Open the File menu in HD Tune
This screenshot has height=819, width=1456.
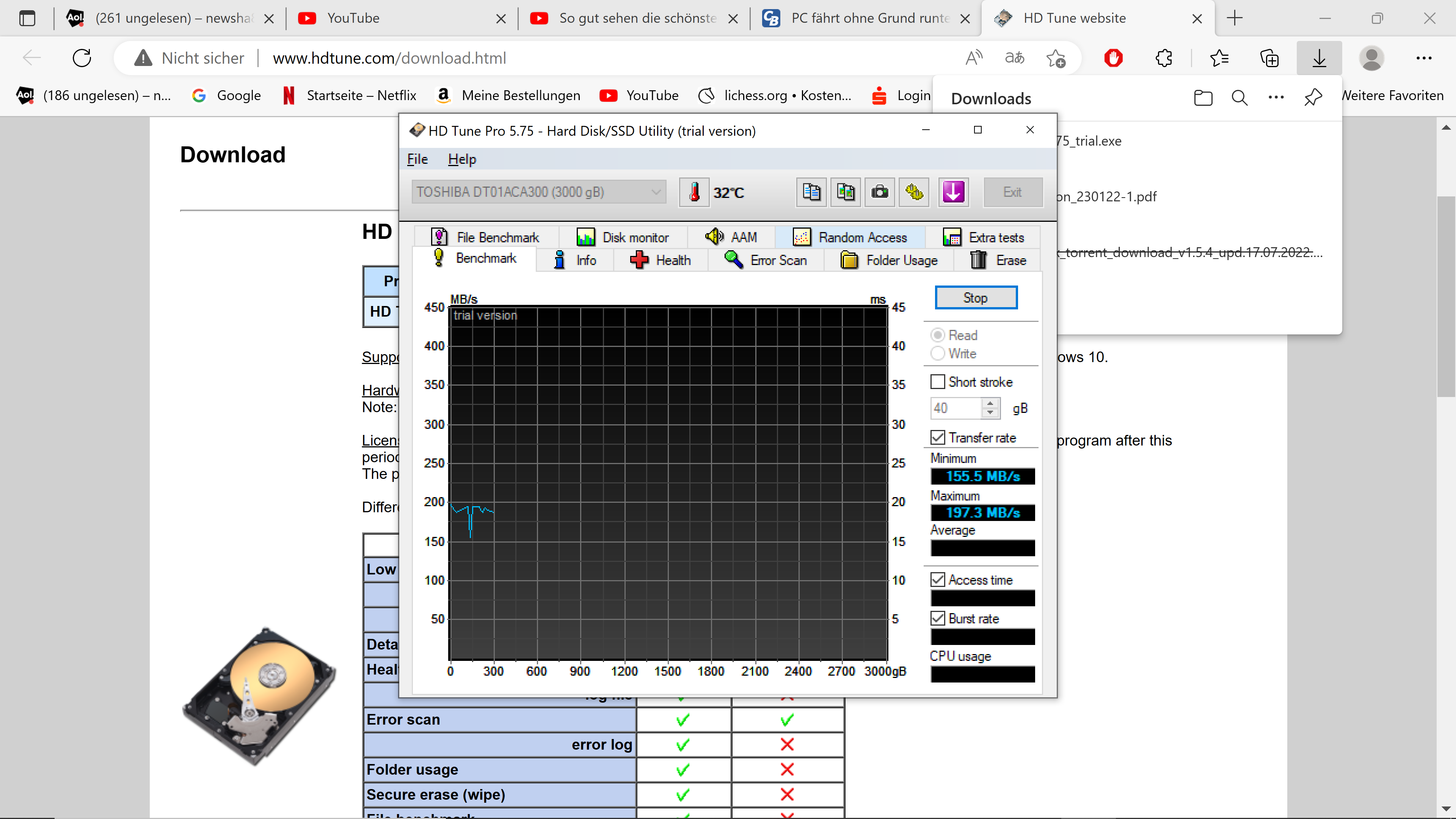[x=417, y=159]
